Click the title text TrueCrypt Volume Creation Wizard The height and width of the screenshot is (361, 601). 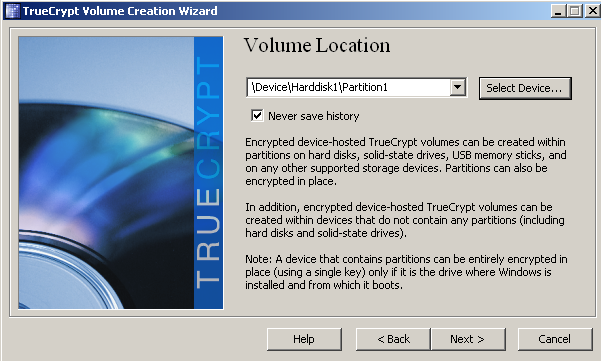click(x=120, y=11)
